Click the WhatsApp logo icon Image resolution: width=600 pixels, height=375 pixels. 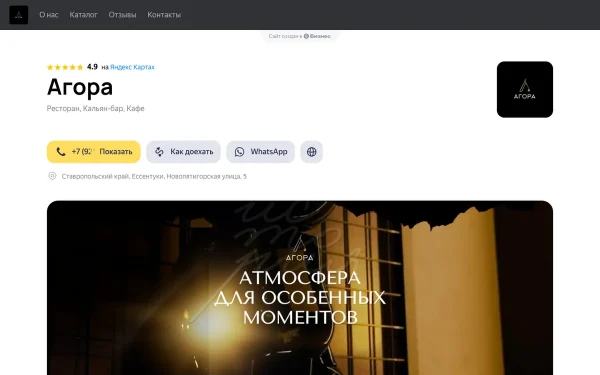[240, 152]
